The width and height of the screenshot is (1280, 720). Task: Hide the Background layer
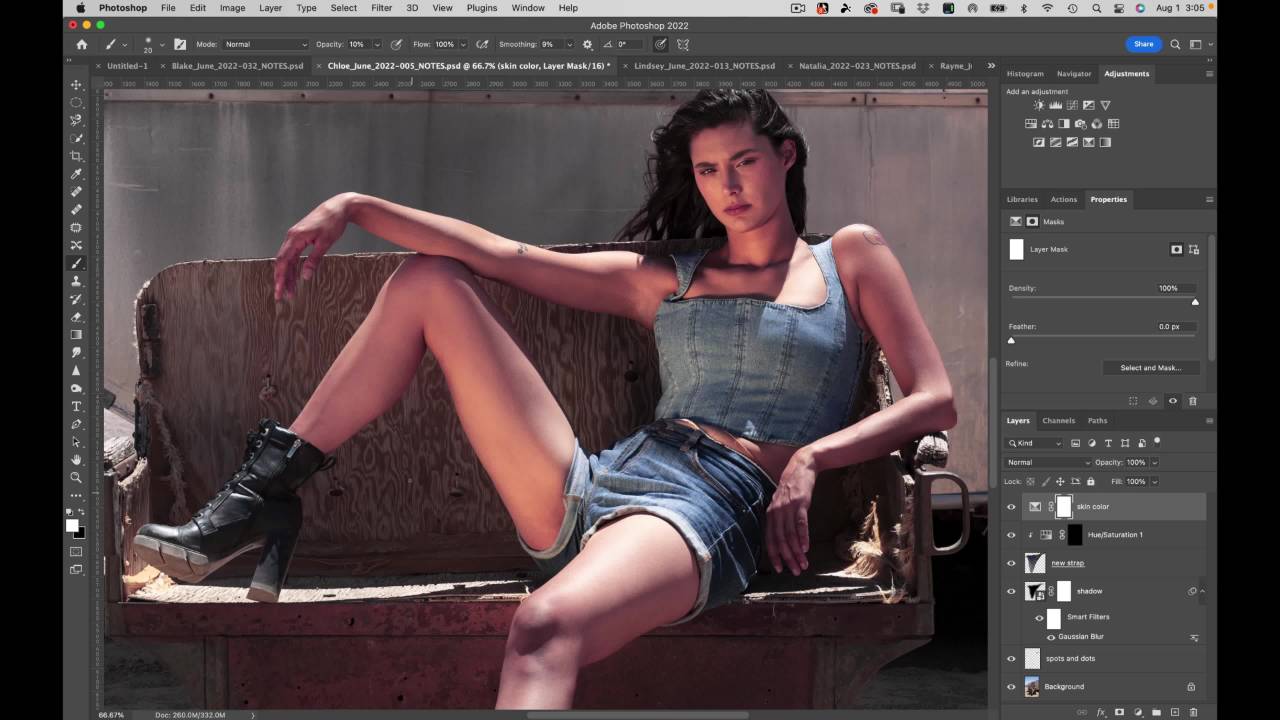tap(1011, 687)
